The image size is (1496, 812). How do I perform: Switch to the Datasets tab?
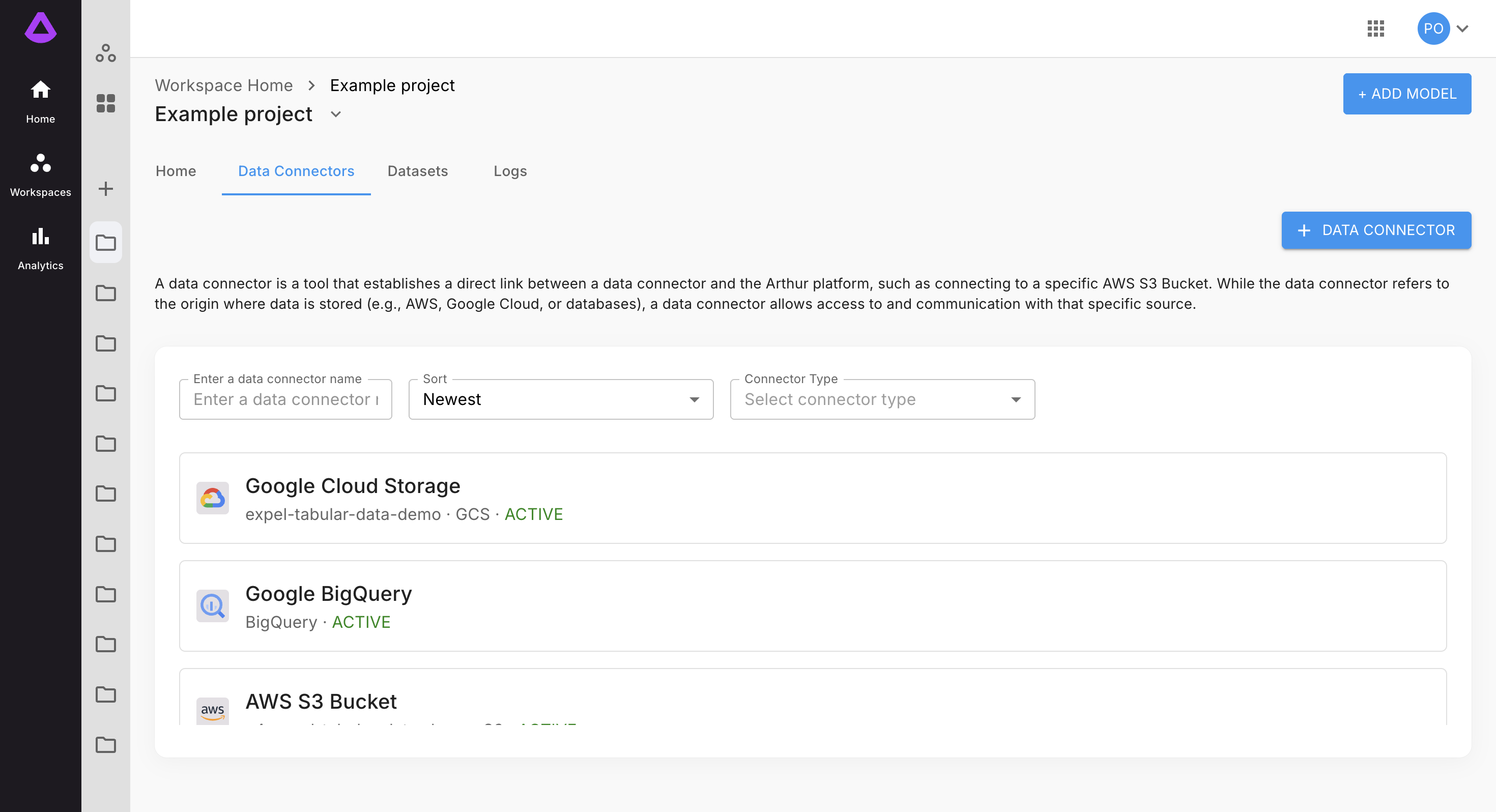[x=418, y=171]
